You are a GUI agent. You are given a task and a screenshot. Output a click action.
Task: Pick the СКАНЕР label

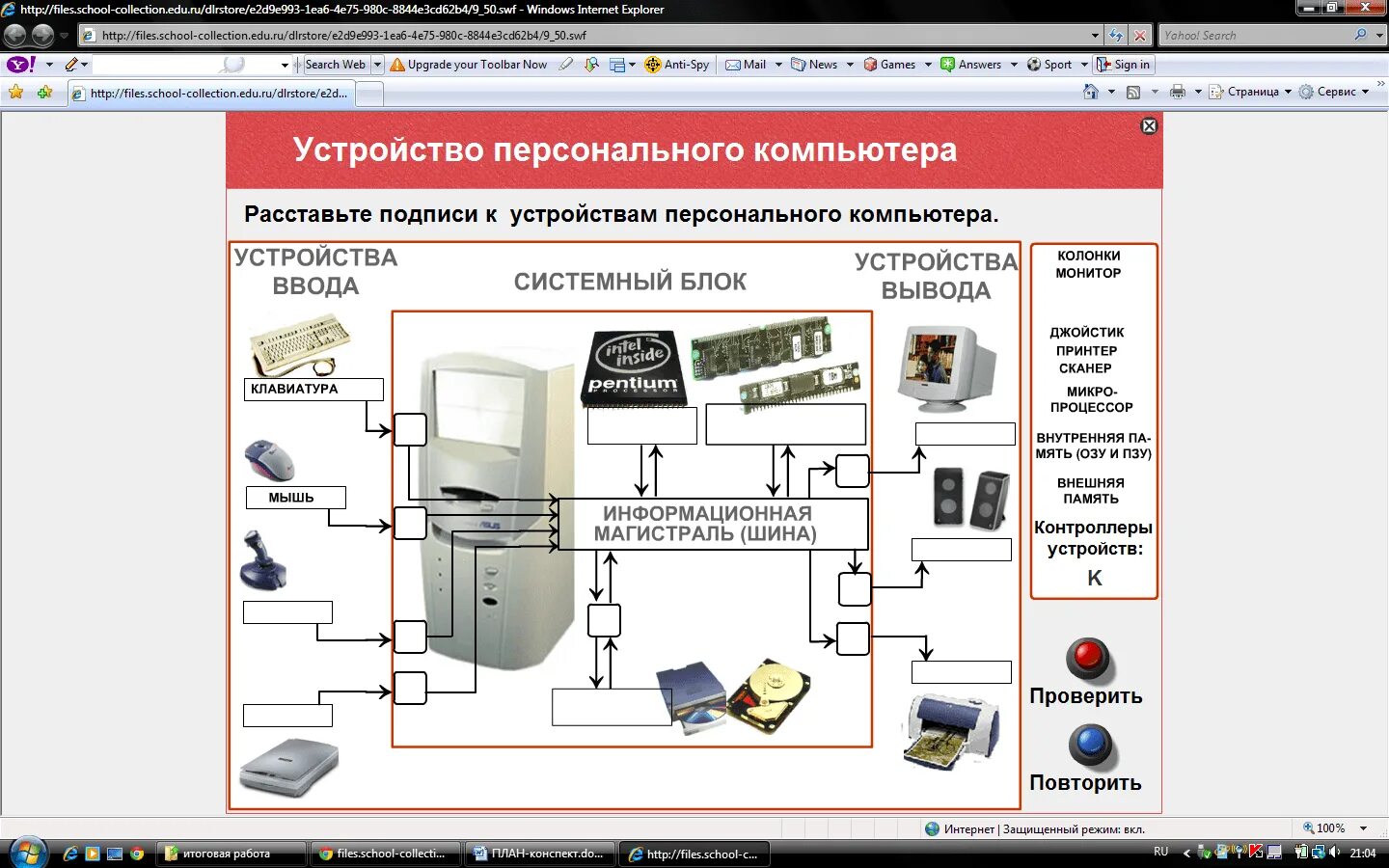[1085, 368]
